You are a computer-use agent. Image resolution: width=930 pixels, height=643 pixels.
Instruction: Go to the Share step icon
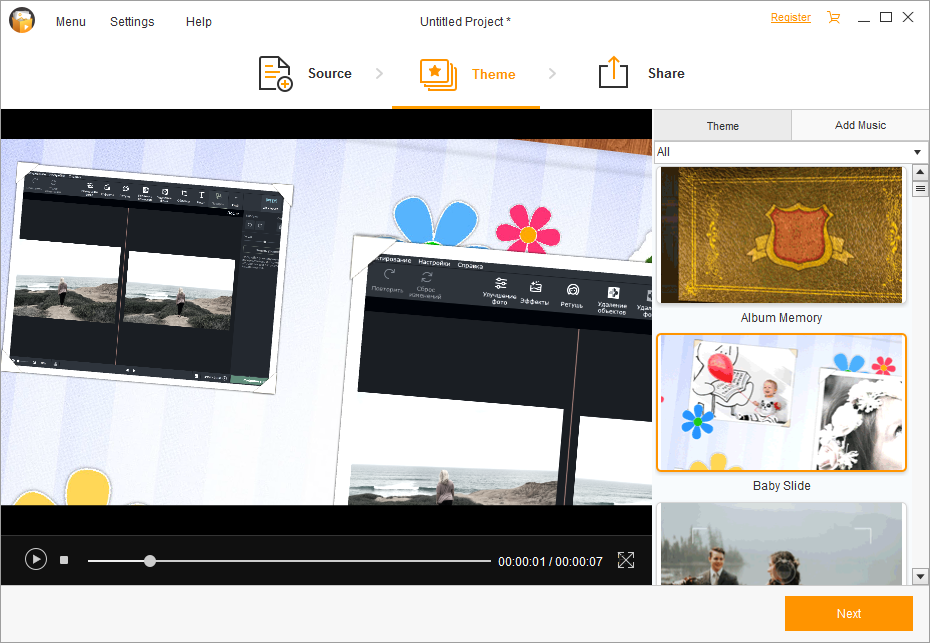coord(613,72)
